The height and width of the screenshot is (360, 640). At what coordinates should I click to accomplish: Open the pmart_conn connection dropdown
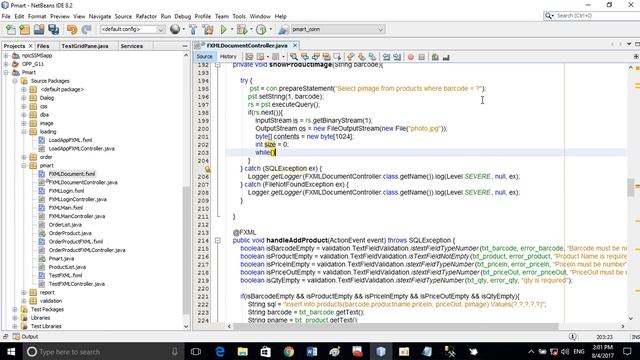(x=337, y=29)
